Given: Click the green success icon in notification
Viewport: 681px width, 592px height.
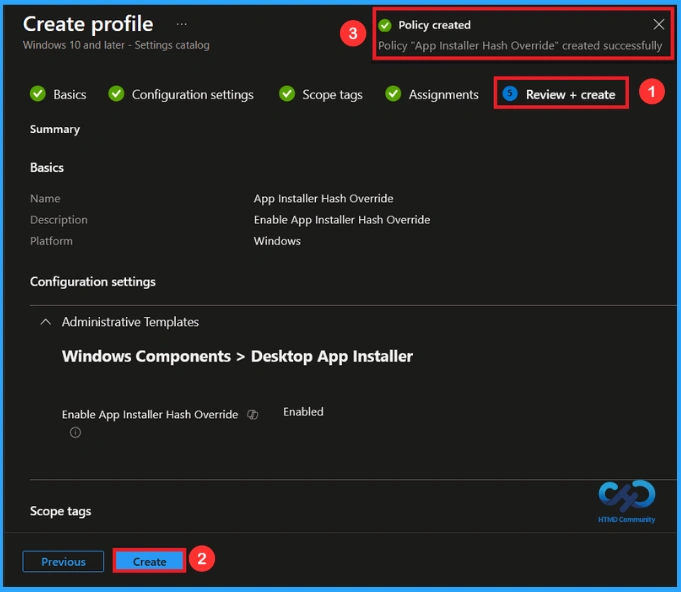Looking at the screenshot, I should click(x=384, y=25).
